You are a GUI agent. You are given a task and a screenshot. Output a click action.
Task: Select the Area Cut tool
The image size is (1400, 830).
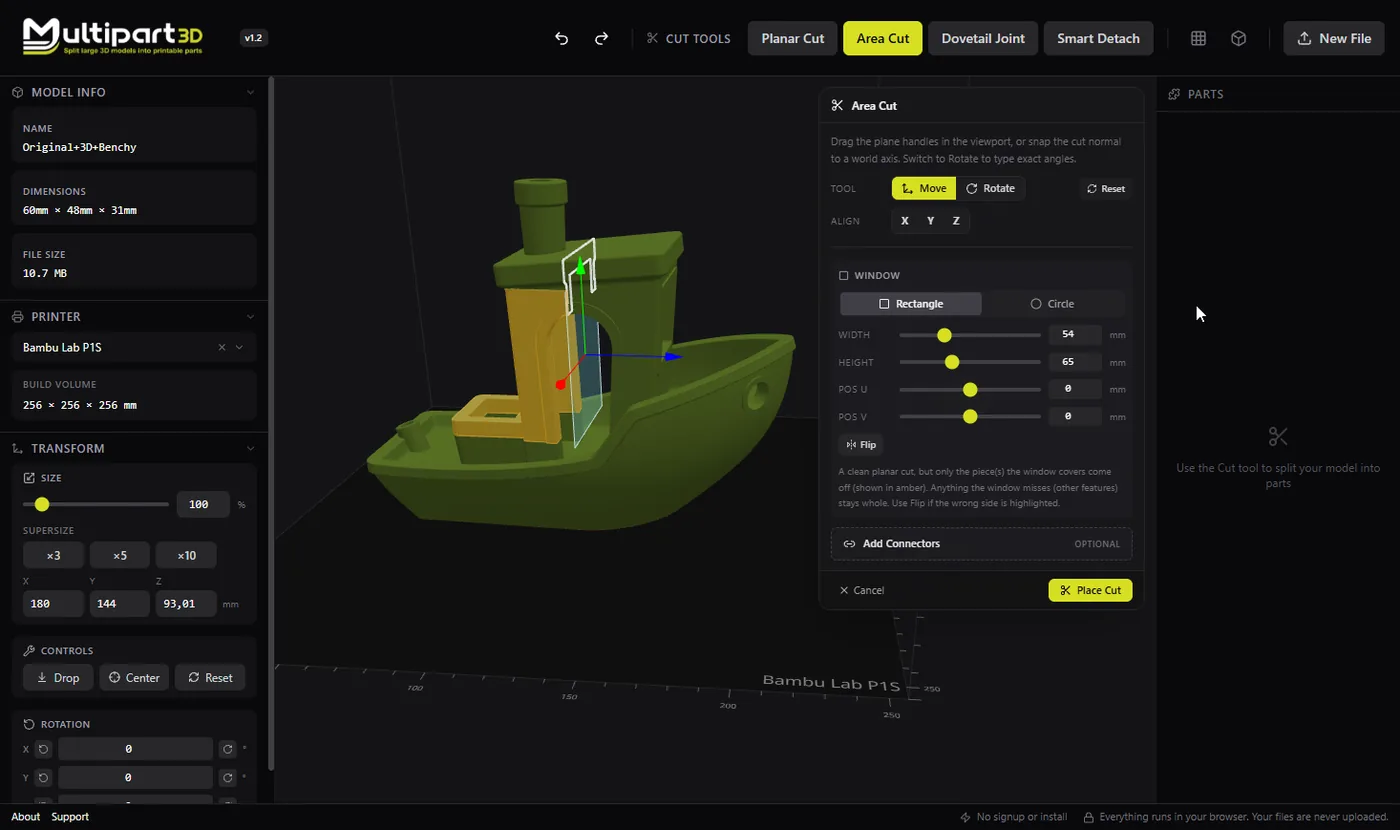(883, 38)
